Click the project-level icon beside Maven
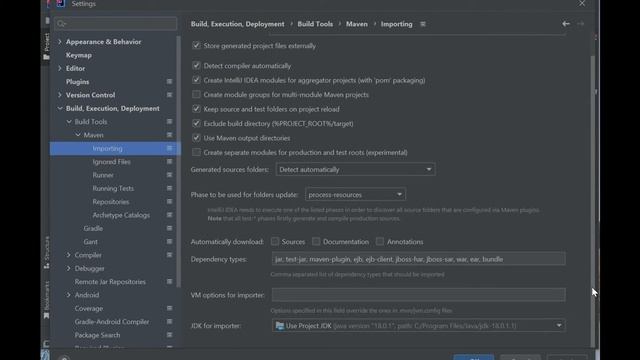640x360 pixels. click(x=169, y=135)
